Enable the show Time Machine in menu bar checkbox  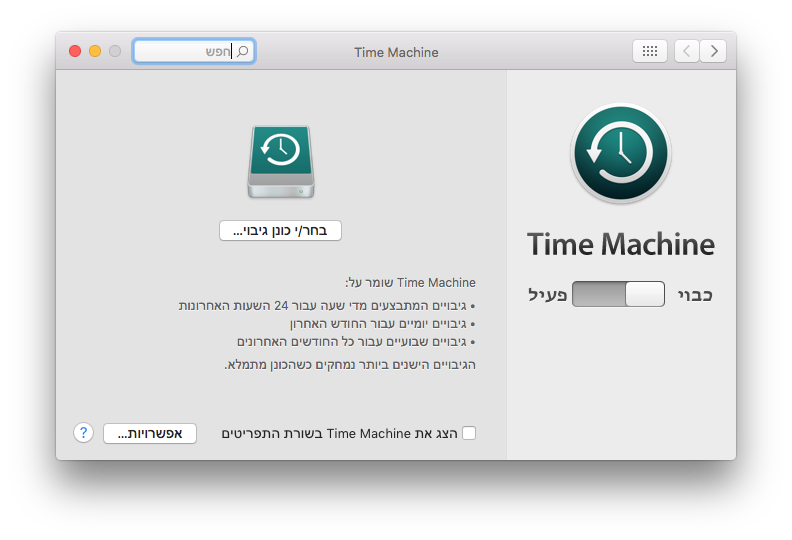tap(469, 433)
